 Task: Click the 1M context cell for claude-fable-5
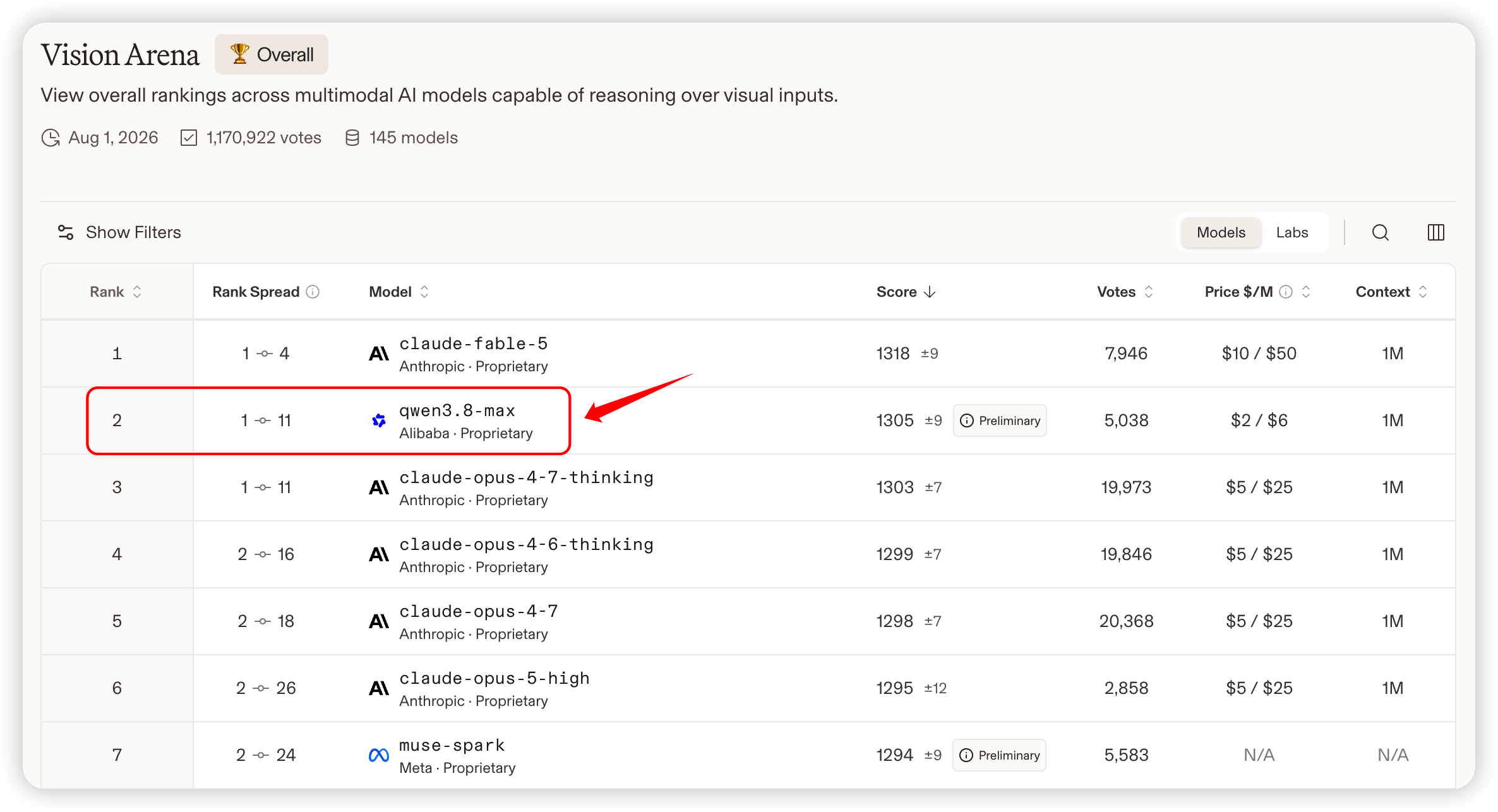tap(1393, 354)
